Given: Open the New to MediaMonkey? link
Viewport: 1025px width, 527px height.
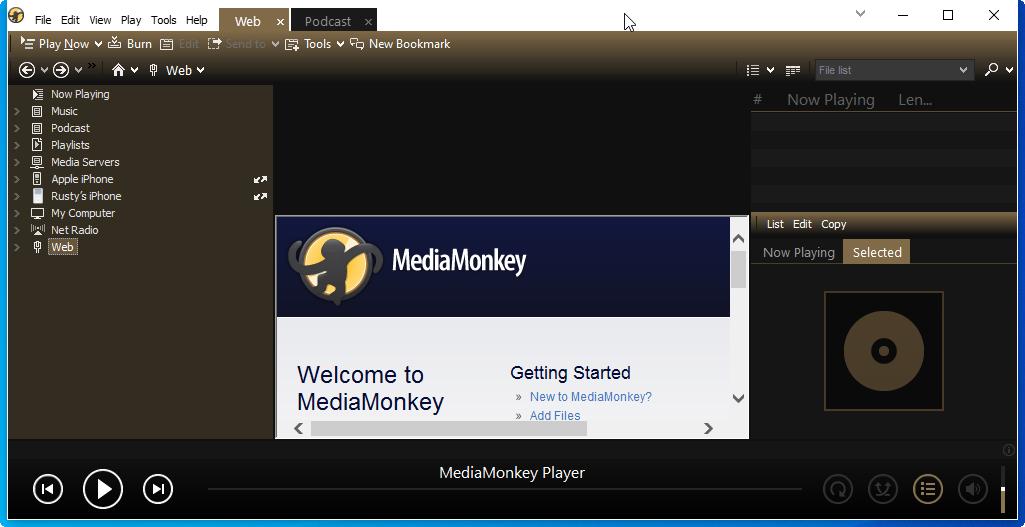Looking at the screenshot, I should [x=590, y=397].
